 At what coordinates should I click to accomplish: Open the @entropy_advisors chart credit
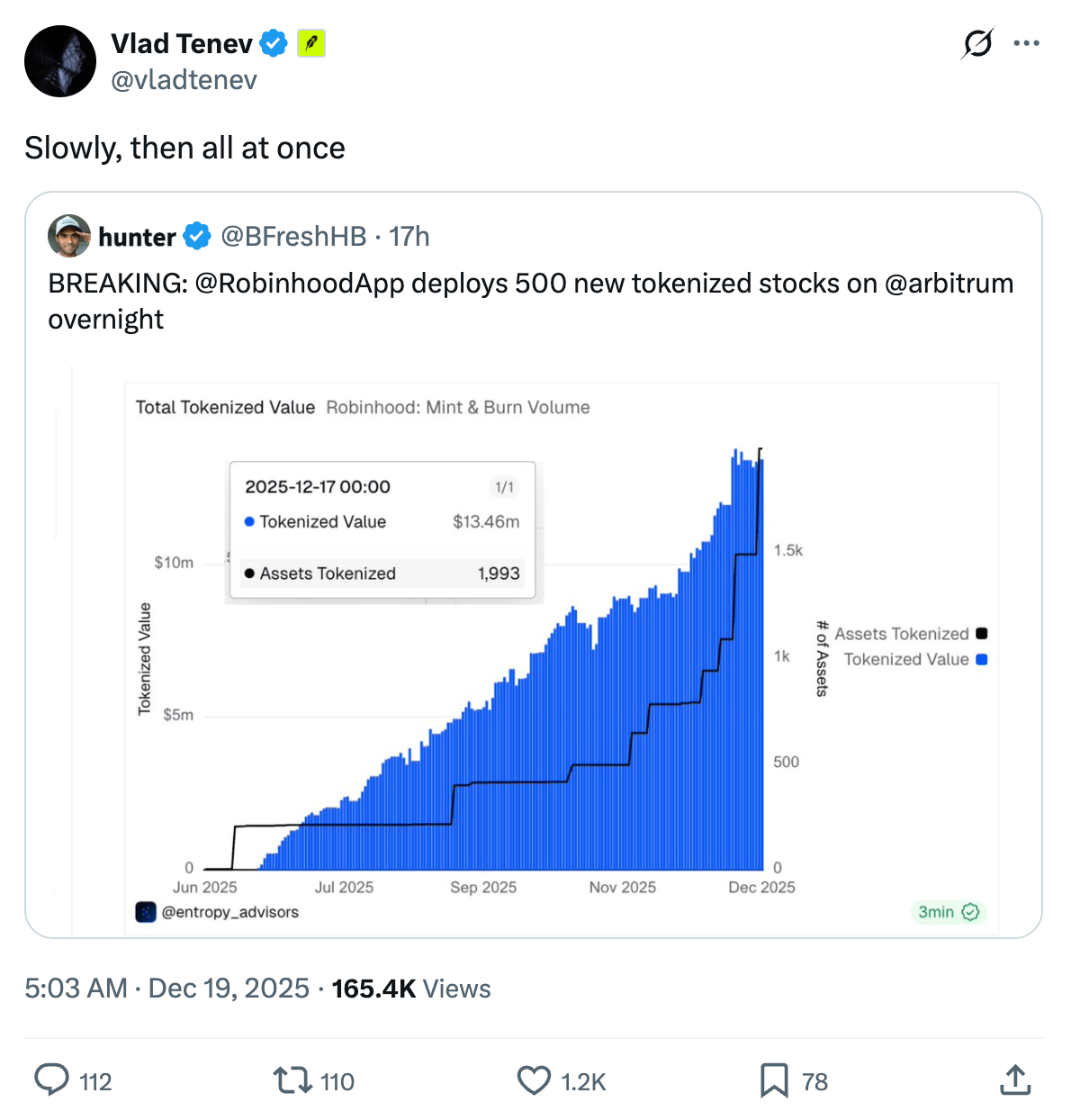click(x=229, y=912)
